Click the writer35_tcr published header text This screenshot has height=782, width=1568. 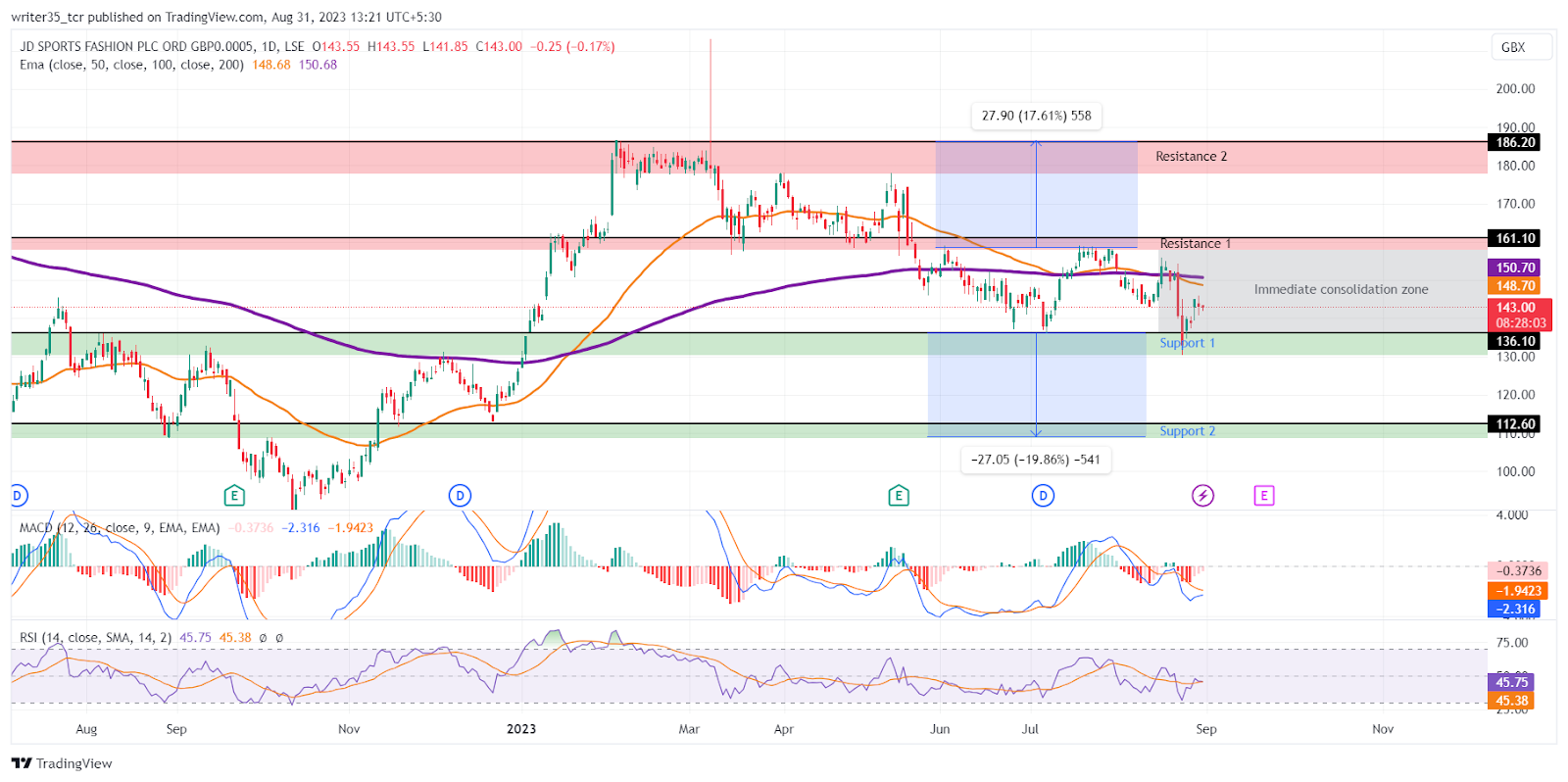[x=226, y=18]
